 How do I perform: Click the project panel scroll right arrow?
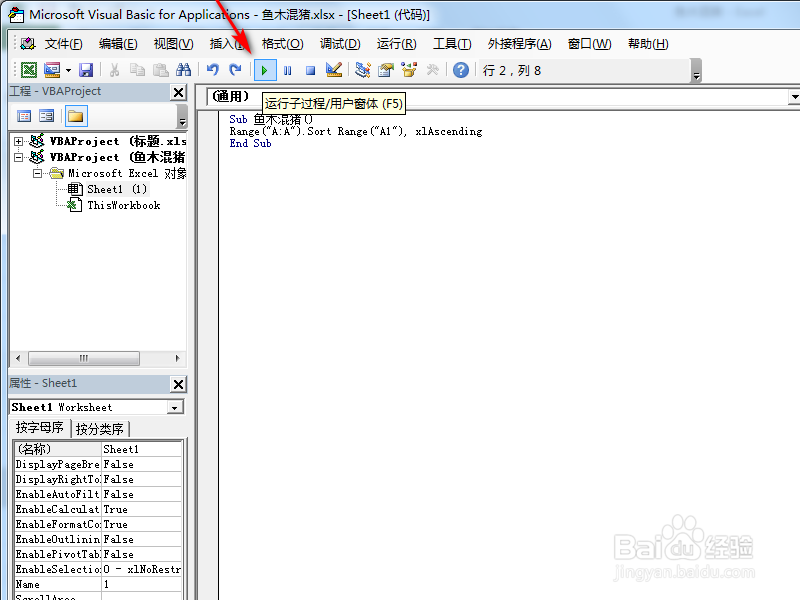tap(178, 358)
